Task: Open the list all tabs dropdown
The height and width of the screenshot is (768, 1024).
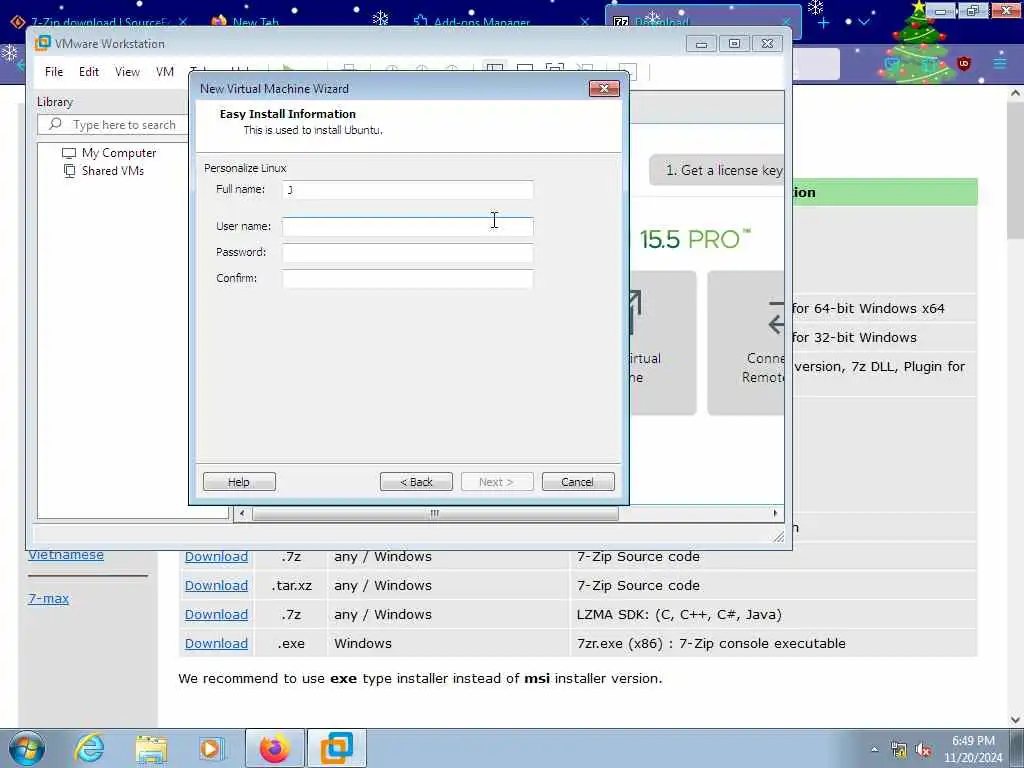Action: pos(864,22)
